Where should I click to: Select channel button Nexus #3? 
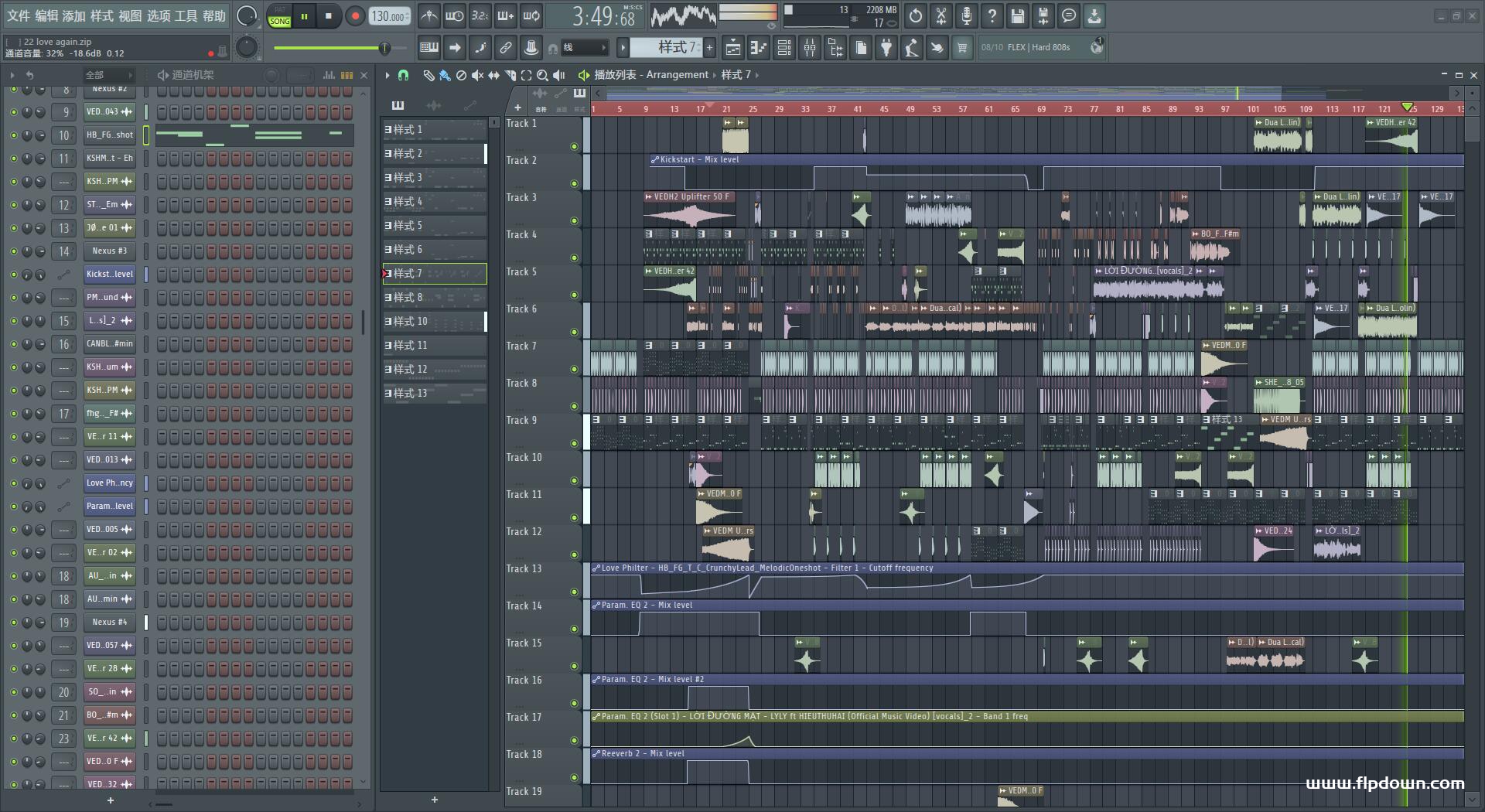coord(109,251)
